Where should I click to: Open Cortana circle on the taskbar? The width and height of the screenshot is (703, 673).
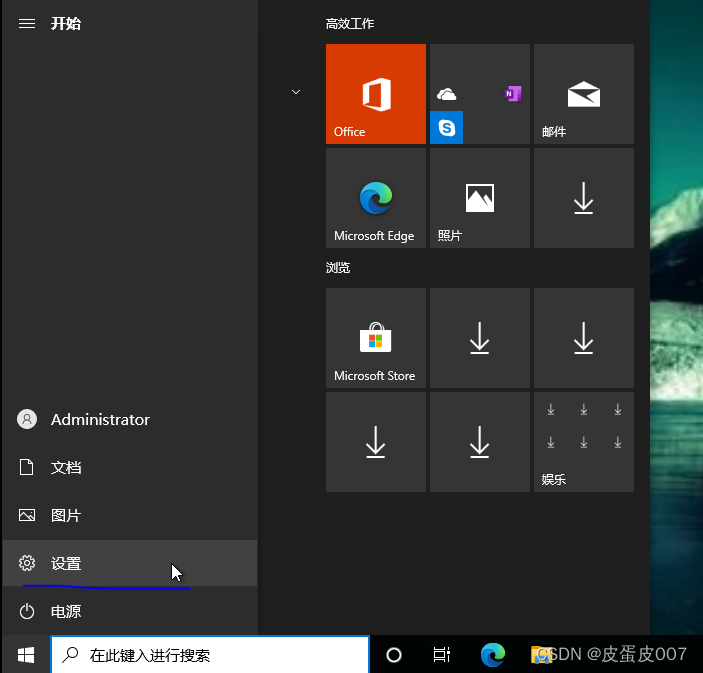tap(394, 655)
